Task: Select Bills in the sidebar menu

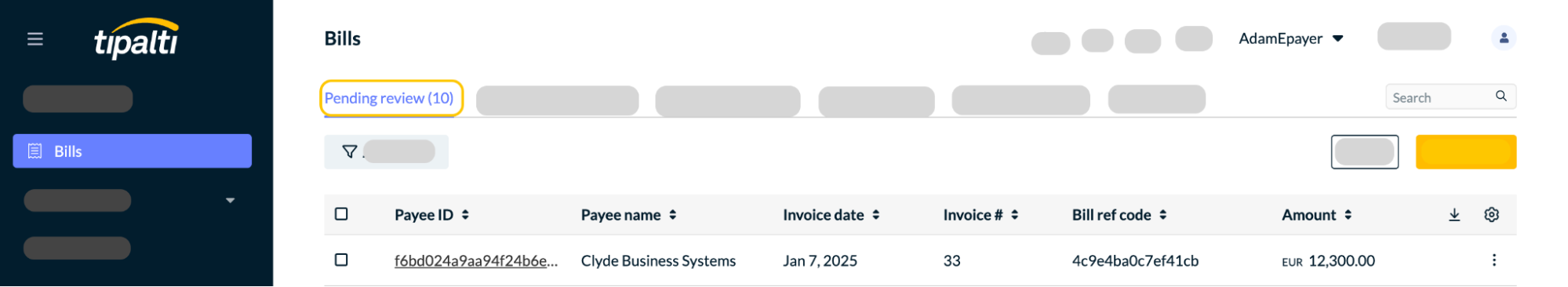Action: pos(133,151)
